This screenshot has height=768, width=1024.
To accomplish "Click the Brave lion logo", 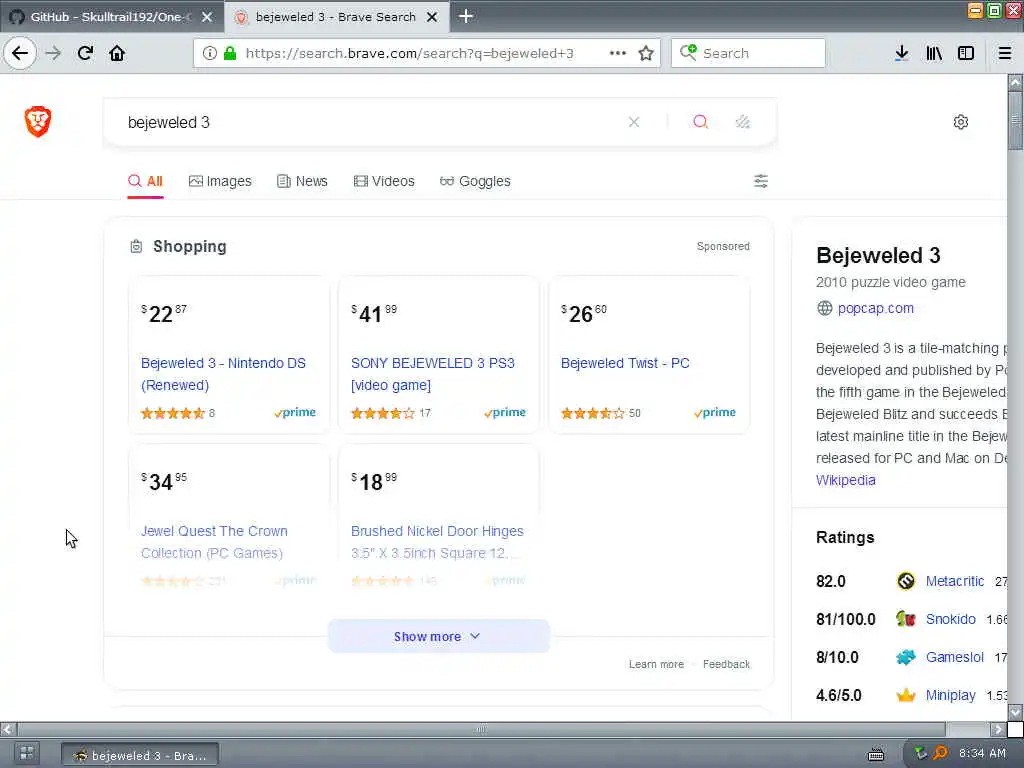I will [38, 121].
